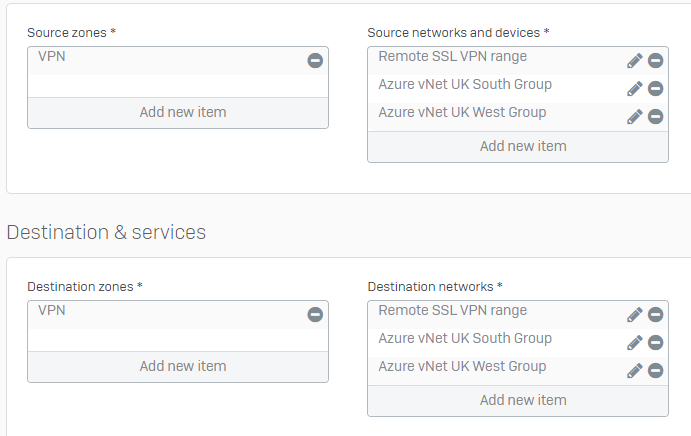
Task: Edit Azure vNet UK South Group in source networks
Action: click(x=635, y=89)
